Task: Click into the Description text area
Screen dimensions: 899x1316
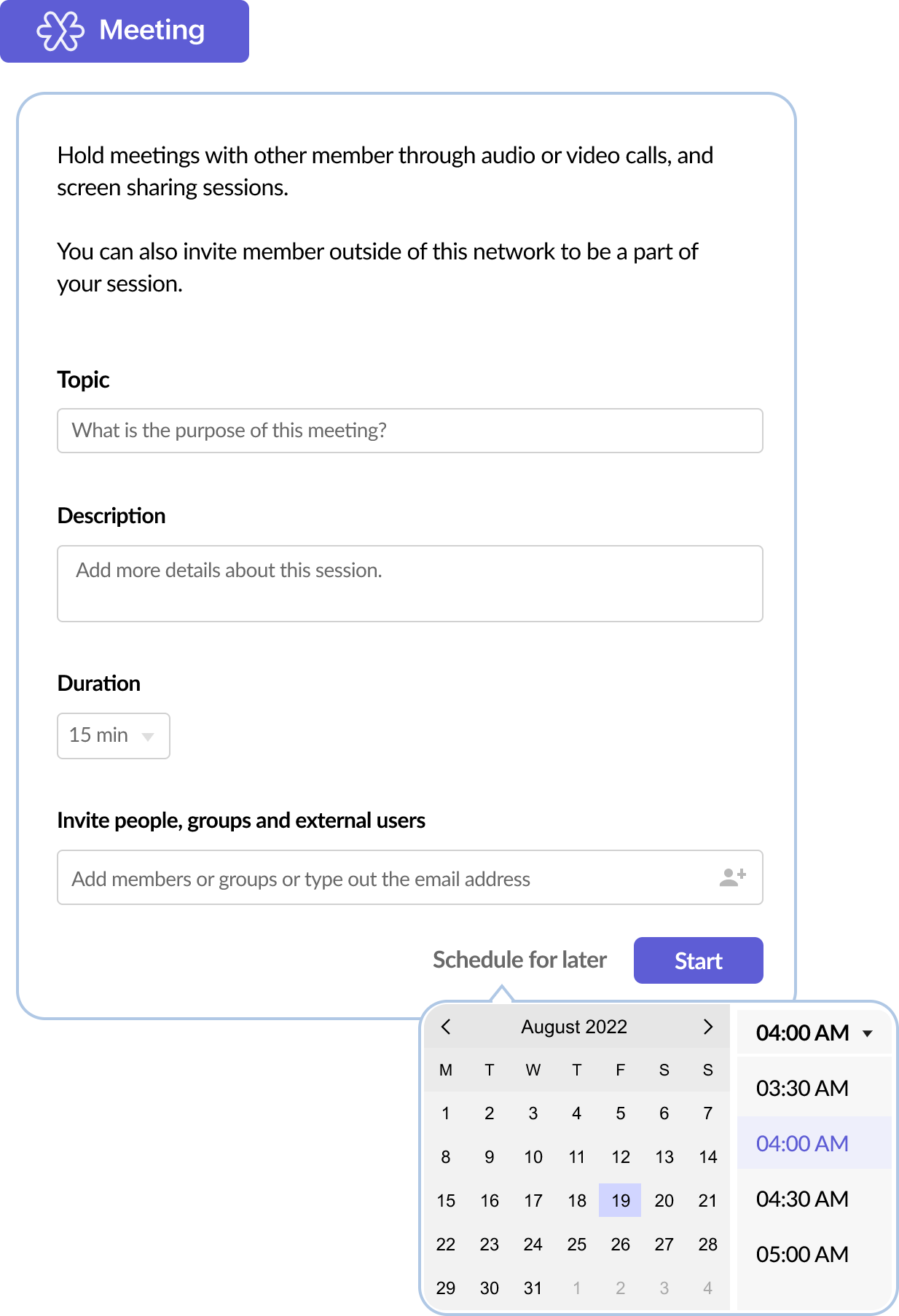Action: tap(409, 584)
